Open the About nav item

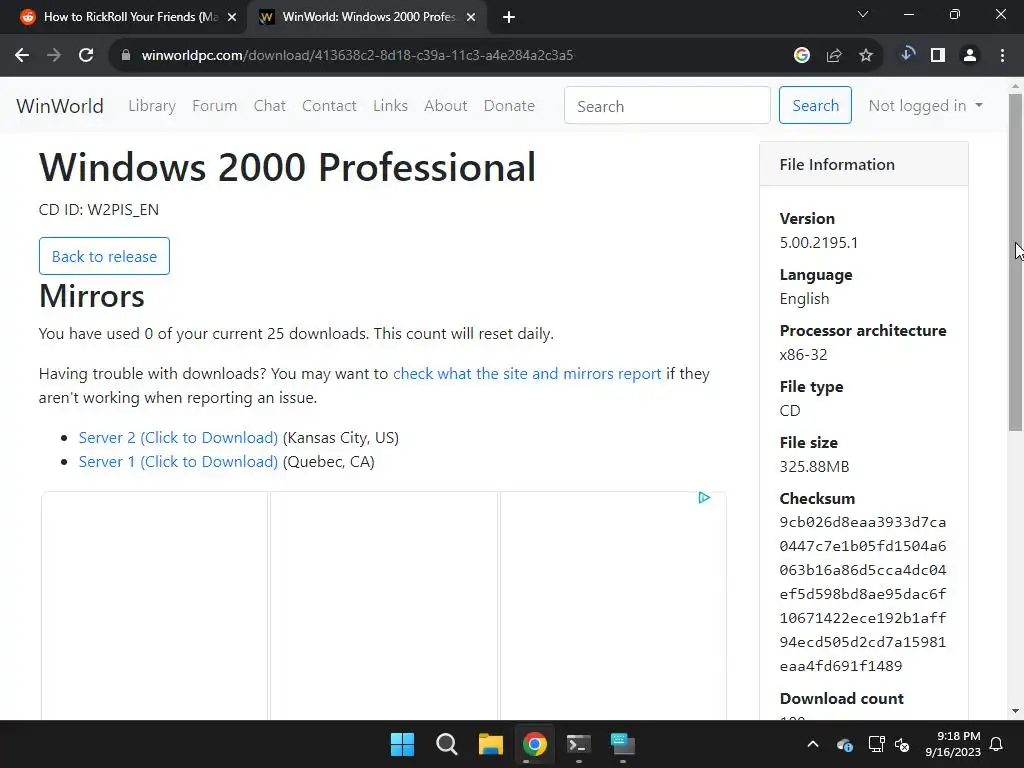[x=445, y=106]
